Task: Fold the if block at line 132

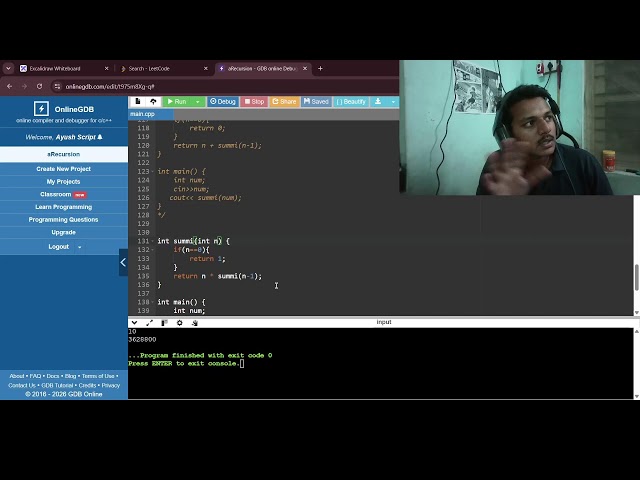Action: point(153,250)
